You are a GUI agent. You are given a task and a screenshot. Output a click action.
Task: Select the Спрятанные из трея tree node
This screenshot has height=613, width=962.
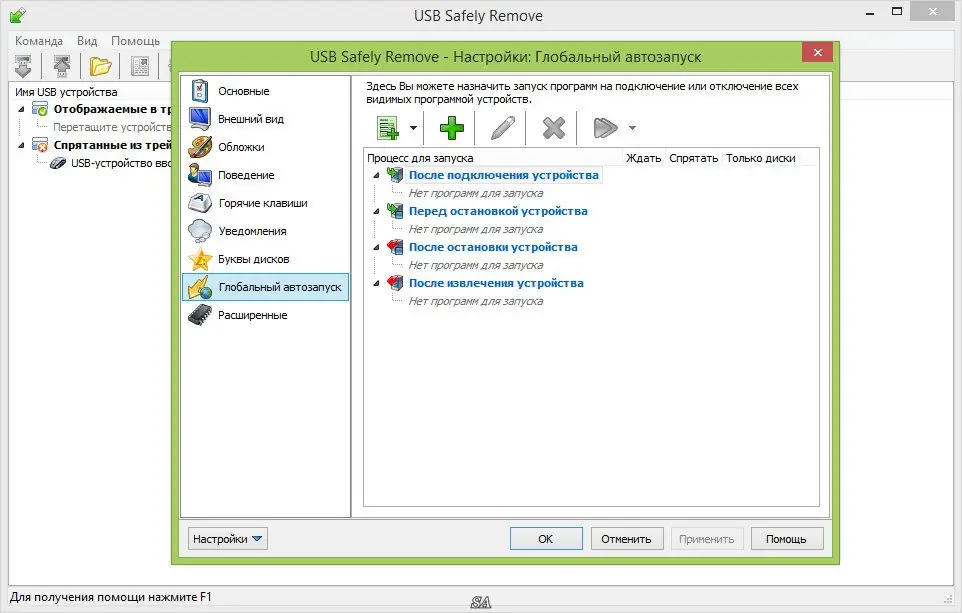tap(112, 145)
